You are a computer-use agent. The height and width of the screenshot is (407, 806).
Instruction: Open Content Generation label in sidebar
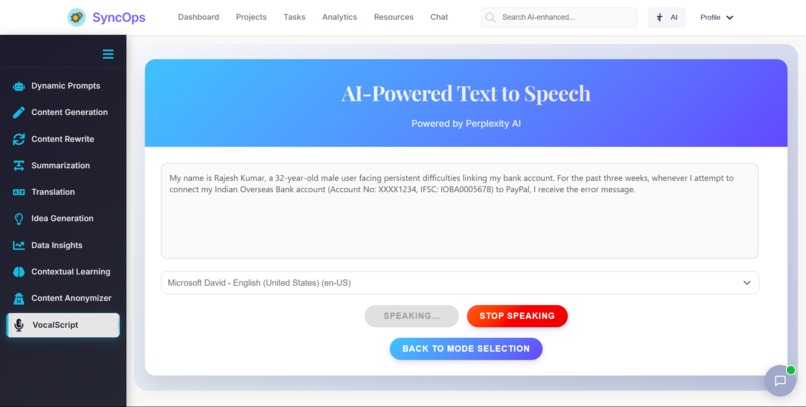[69, 113]
